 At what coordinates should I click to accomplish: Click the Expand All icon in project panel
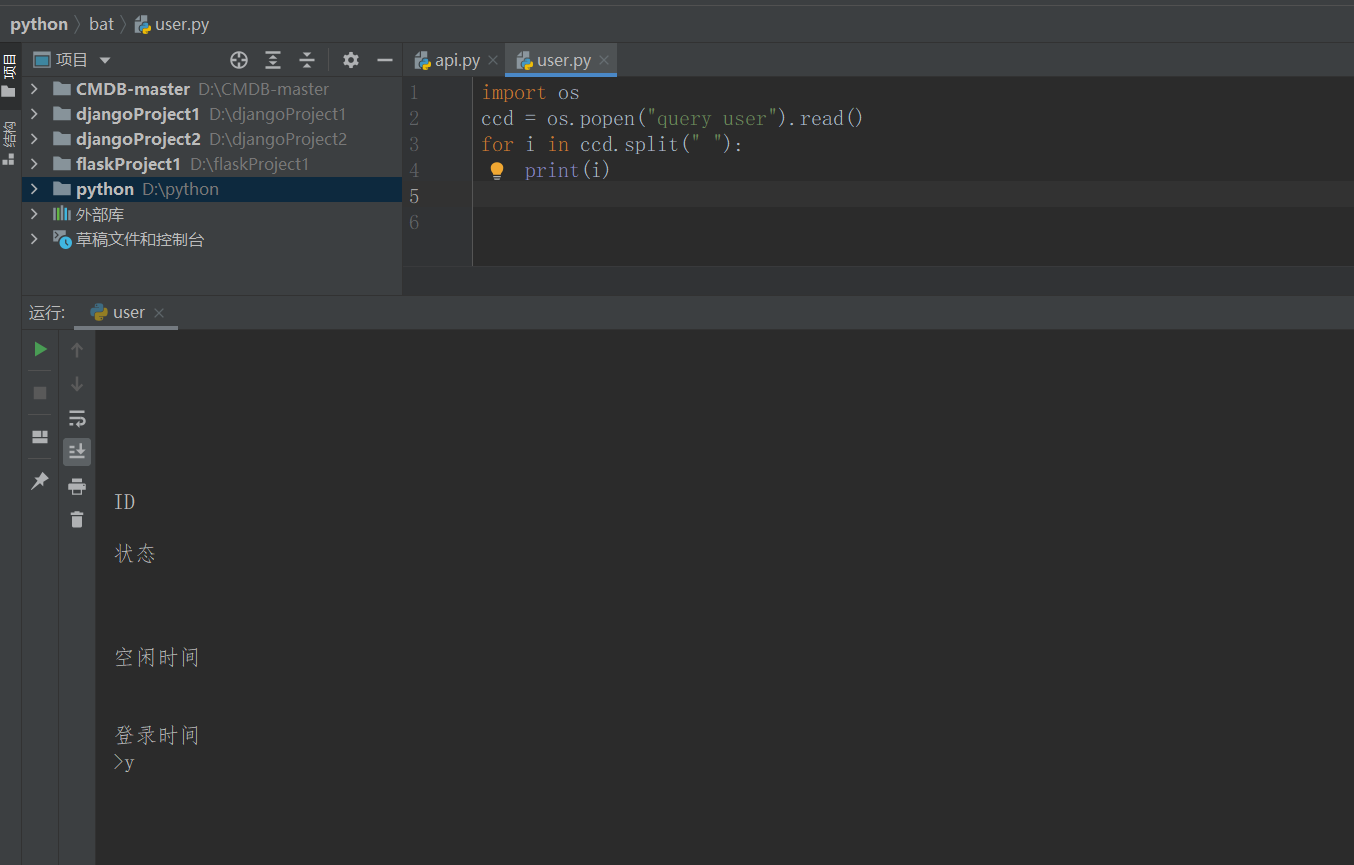point(273,60)
